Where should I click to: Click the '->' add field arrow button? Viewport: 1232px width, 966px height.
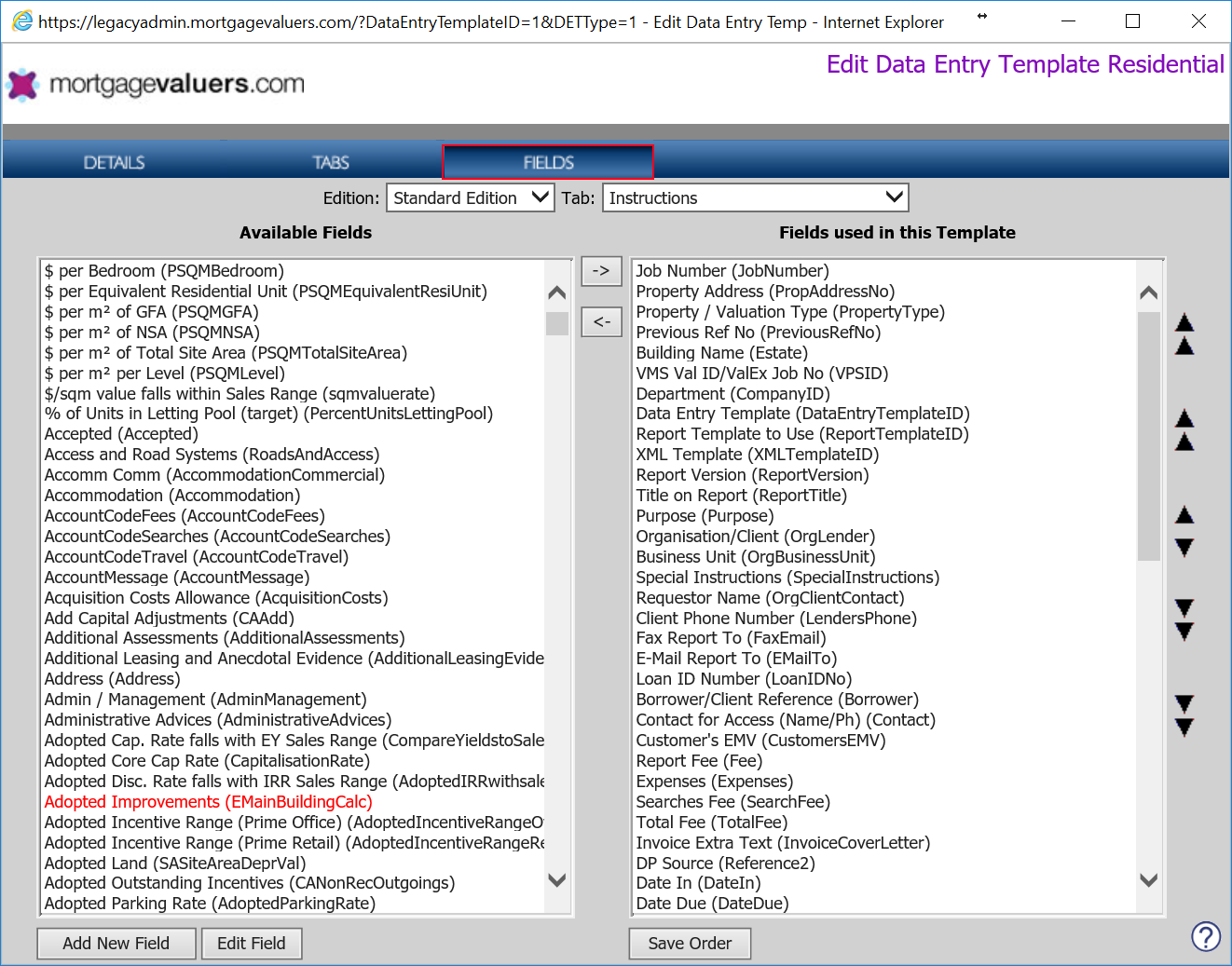601,271
